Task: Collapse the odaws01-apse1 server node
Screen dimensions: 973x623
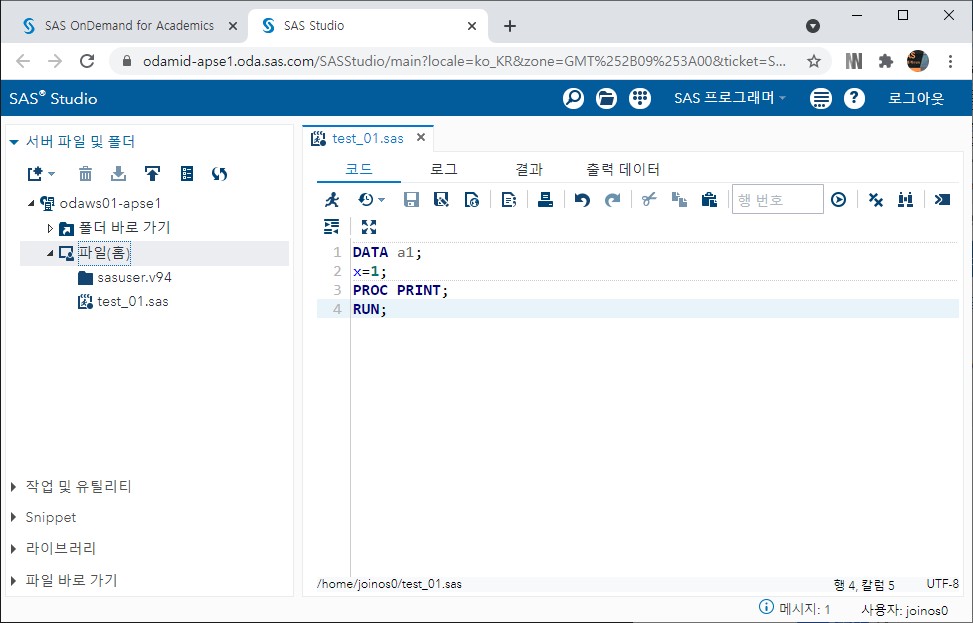Action: click(x=31, y=203)
